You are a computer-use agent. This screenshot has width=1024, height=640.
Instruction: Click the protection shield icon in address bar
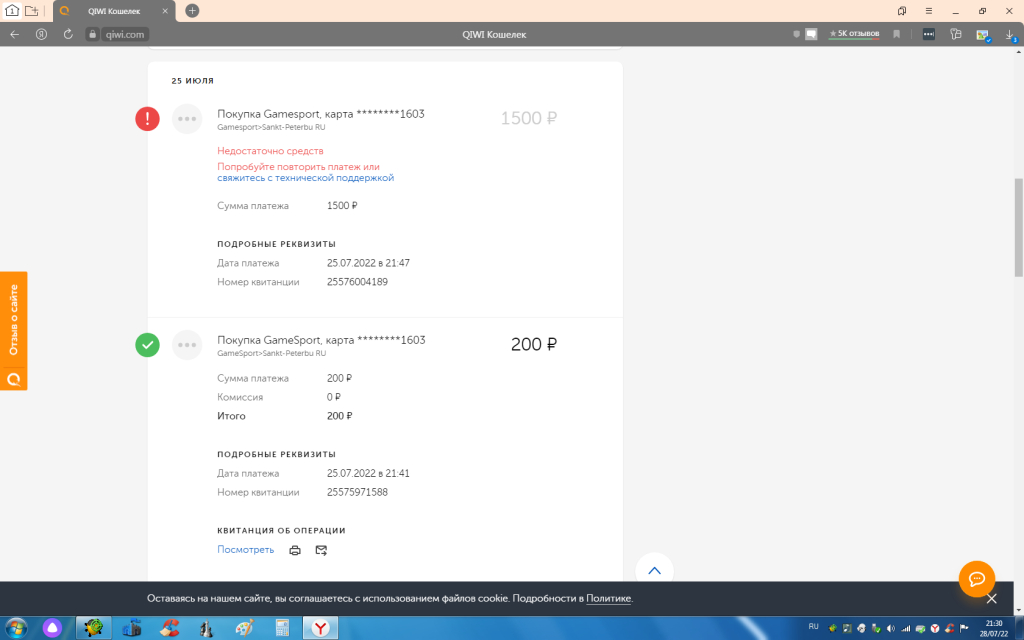(796, 34)
